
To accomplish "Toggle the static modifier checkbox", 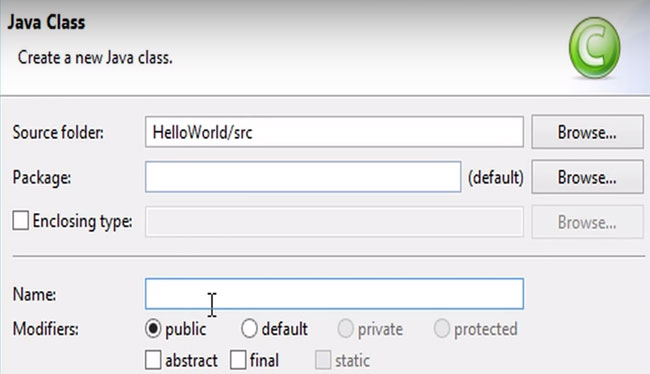I will click(323, 360).
